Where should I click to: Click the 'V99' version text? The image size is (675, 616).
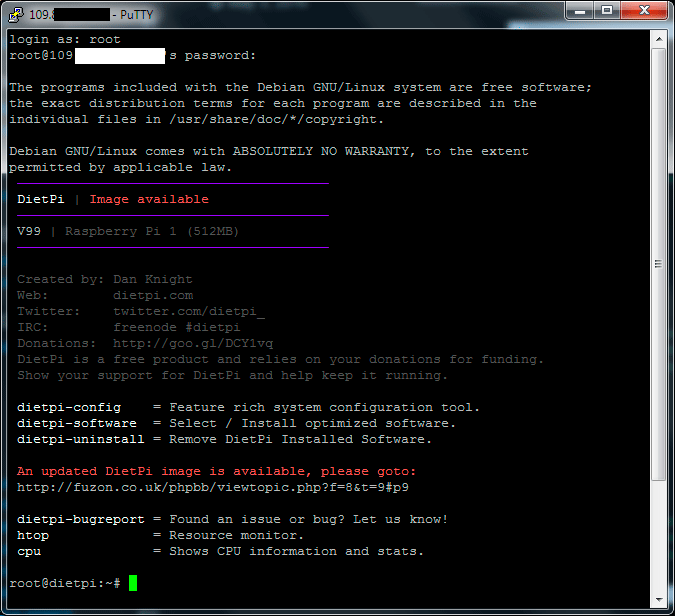[29, 232]
